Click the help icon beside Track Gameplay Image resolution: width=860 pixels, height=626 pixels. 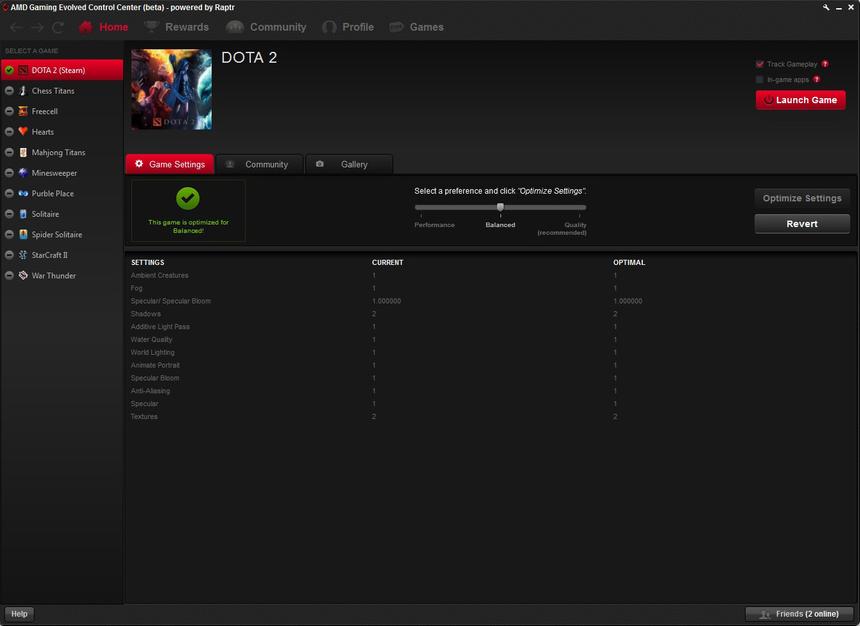[x=825, y=64]
